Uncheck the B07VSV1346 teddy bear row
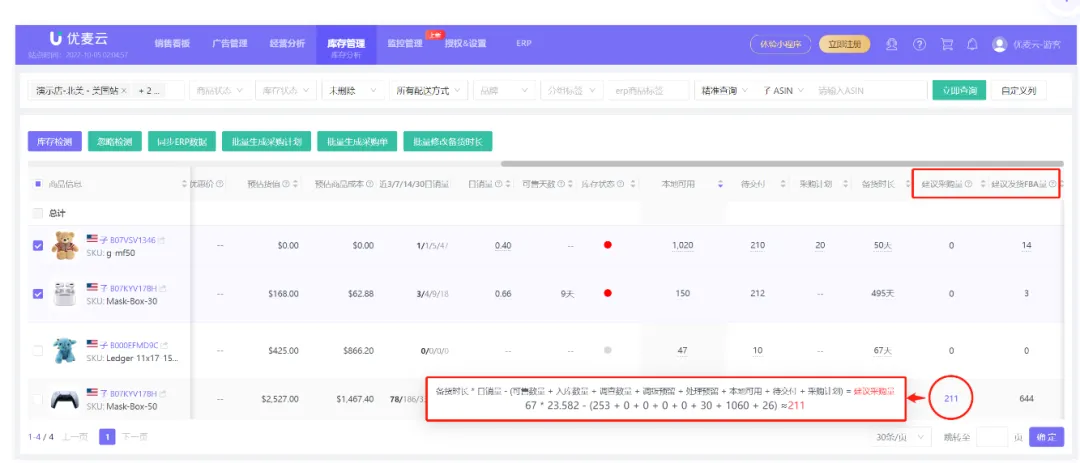1080x463 pixels. 38,245
